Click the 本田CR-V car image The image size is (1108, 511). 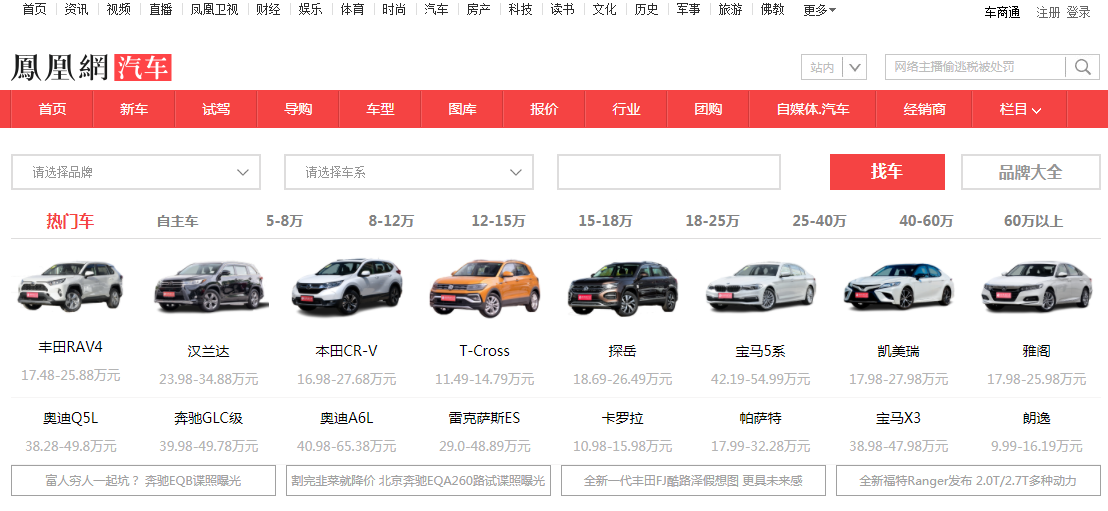[346, 286]
